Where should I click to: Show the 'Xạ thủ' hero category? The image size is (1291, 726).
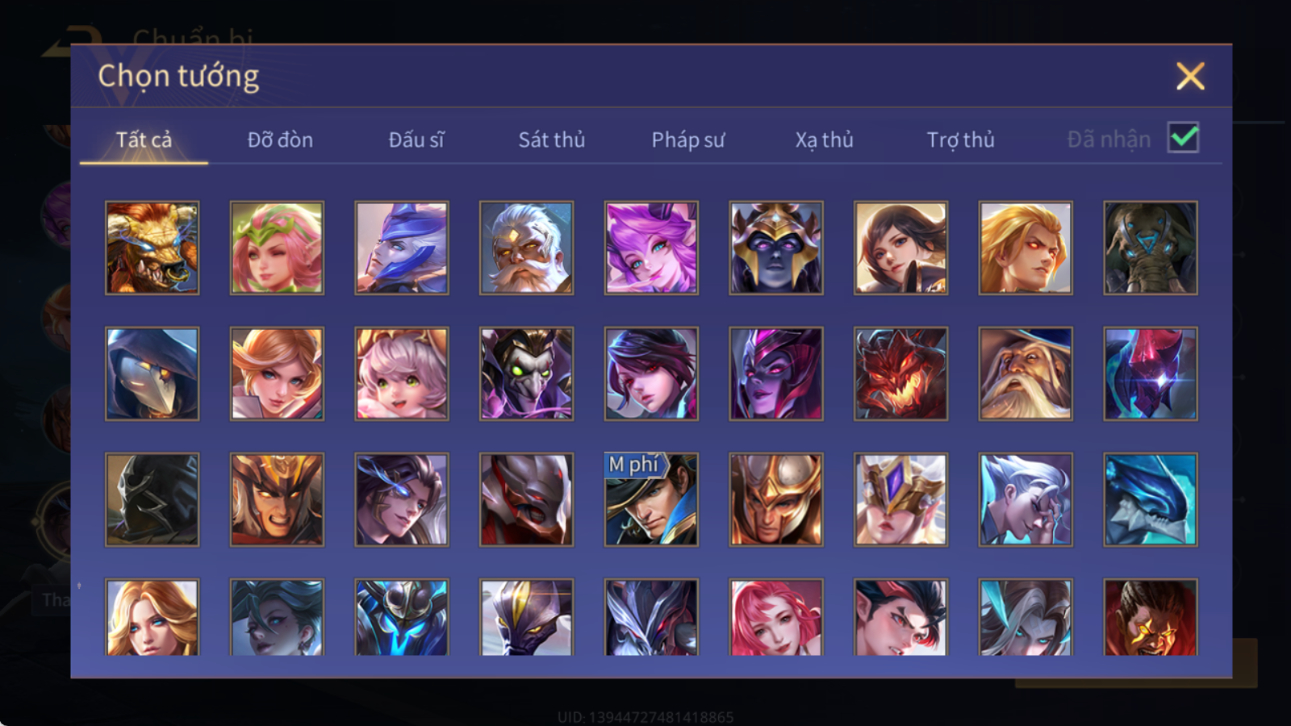[x=824, y=140]
